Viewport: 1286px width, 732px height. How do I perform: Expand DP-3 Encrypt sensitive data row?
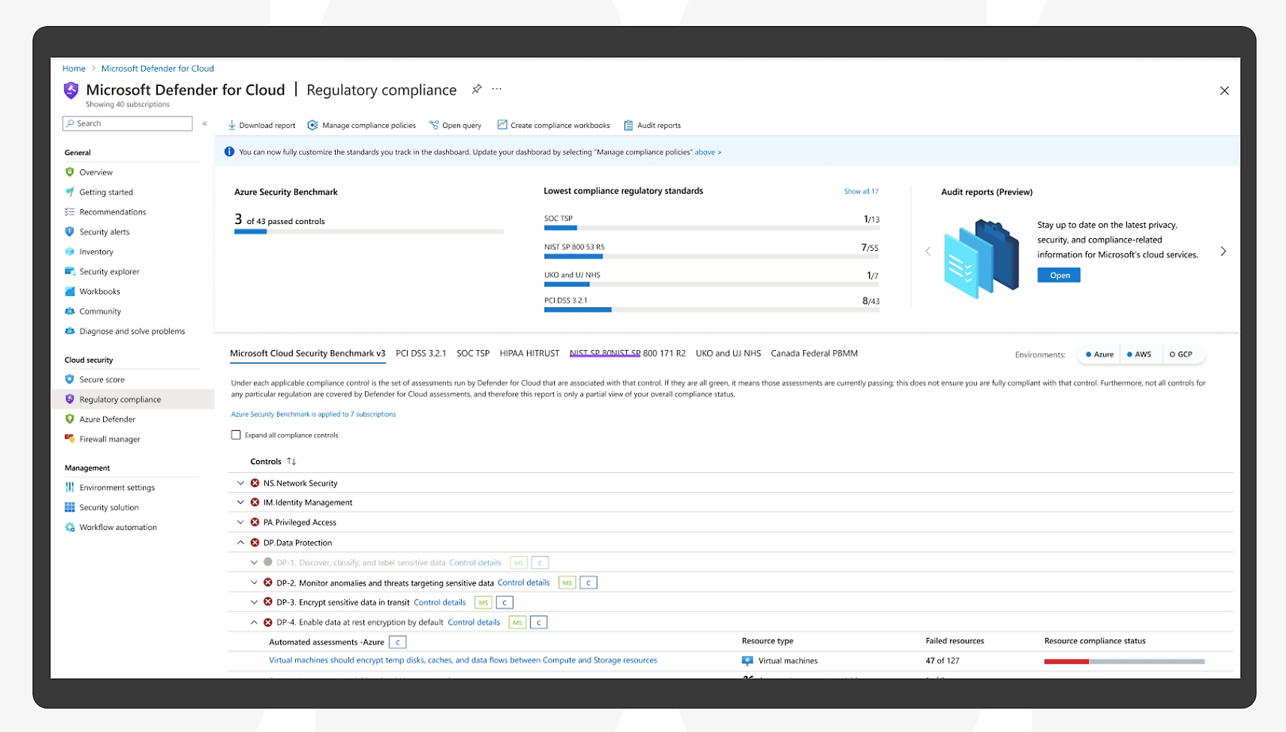pyautogui.click(x=254, y=602)
